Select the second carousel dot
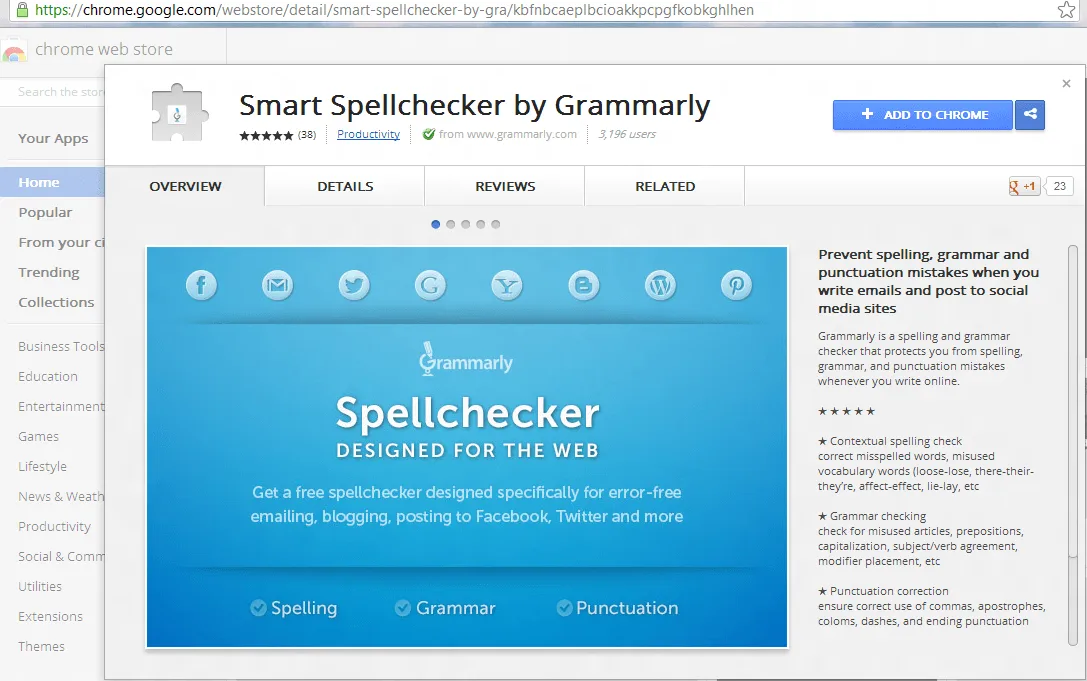The width and height of the screenshot is (1087, 681). (450, 224)
